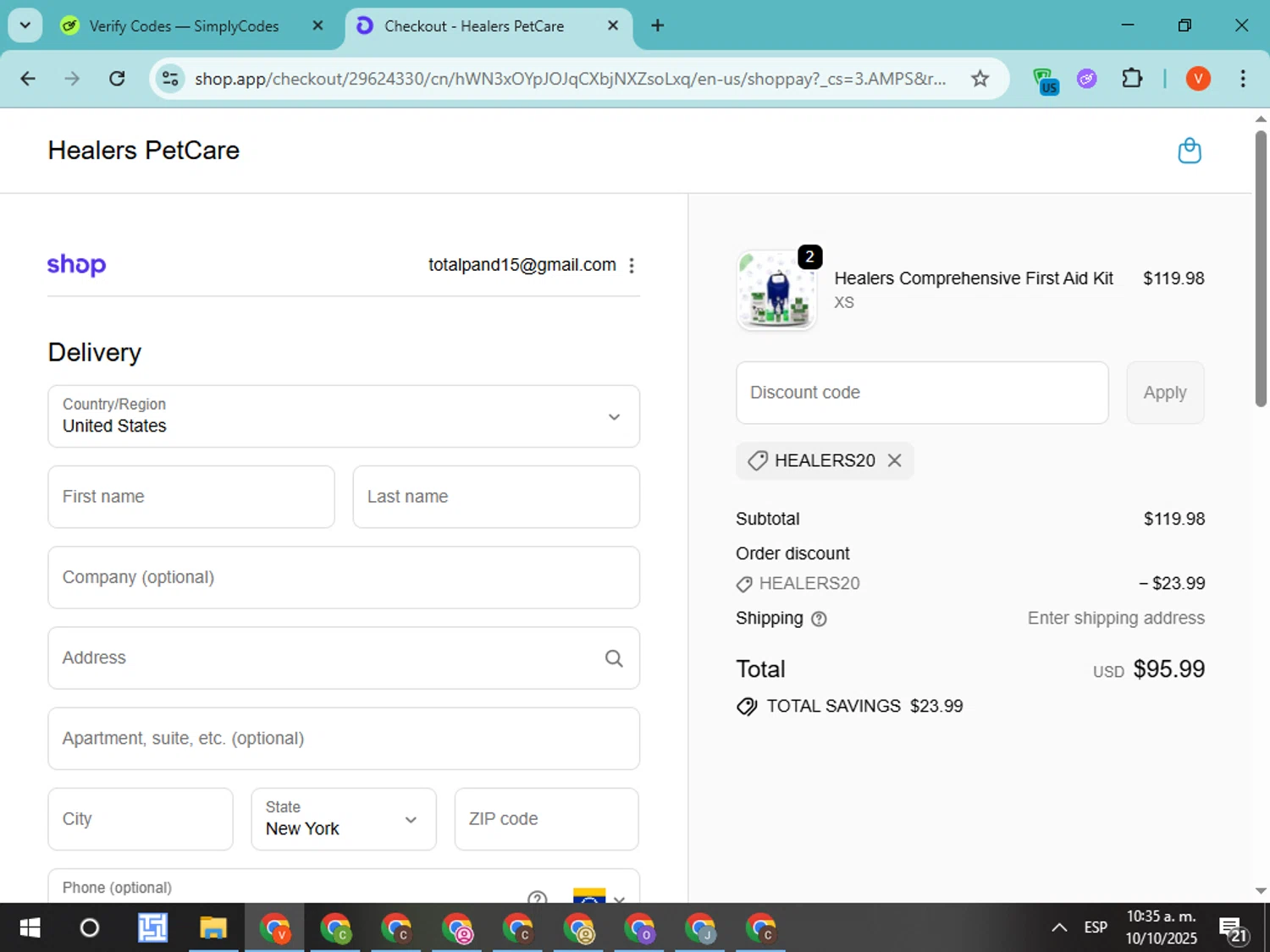Focus the Company (optional) field
The image size is (1270, 952).
click(344, 577)
